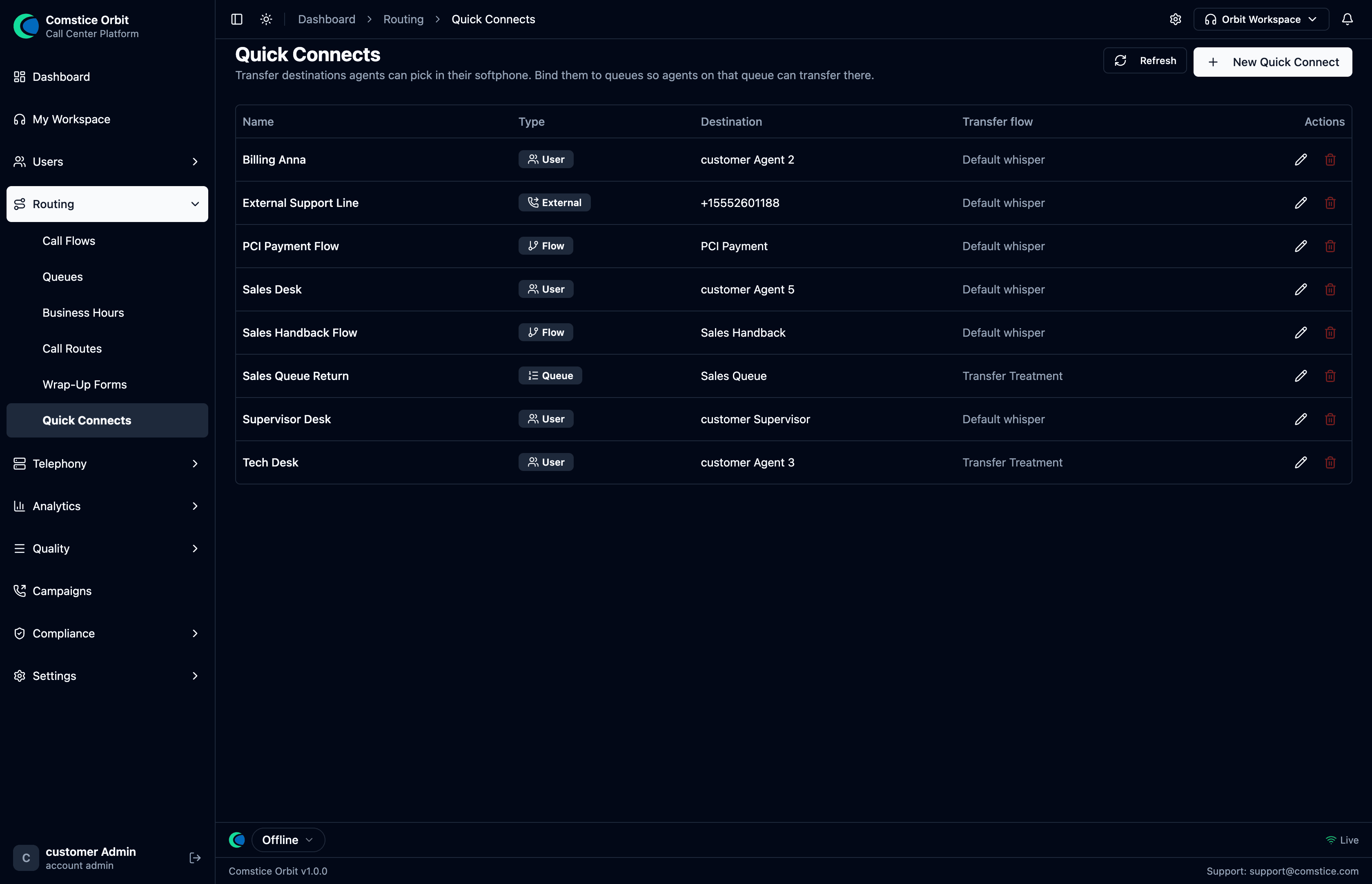This screenshot has width=1372, height=884.
Task: Edit the Sales Queue Return entry
Action: 1301,376
